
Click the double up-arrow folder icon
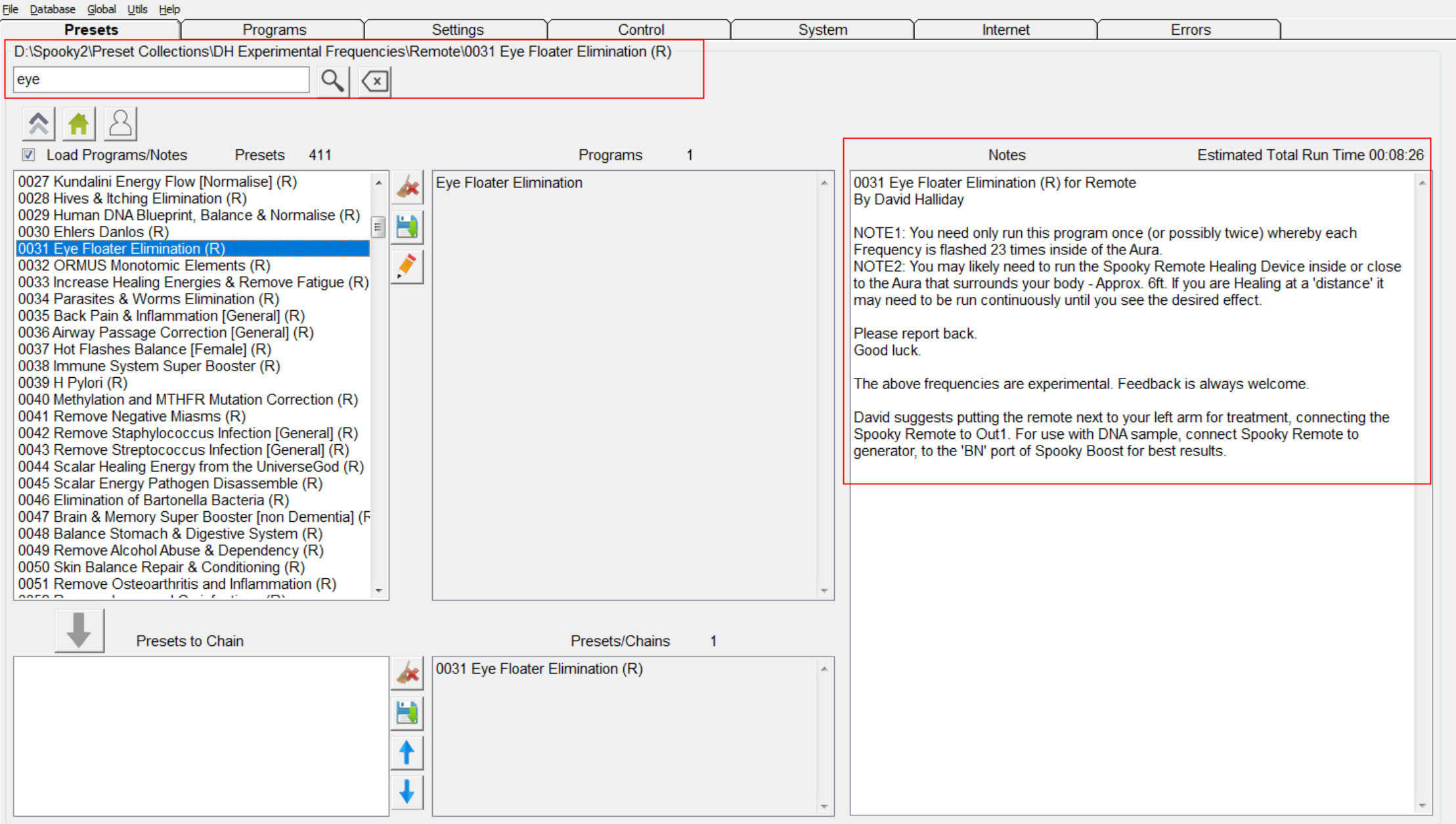tap(38, 124)
